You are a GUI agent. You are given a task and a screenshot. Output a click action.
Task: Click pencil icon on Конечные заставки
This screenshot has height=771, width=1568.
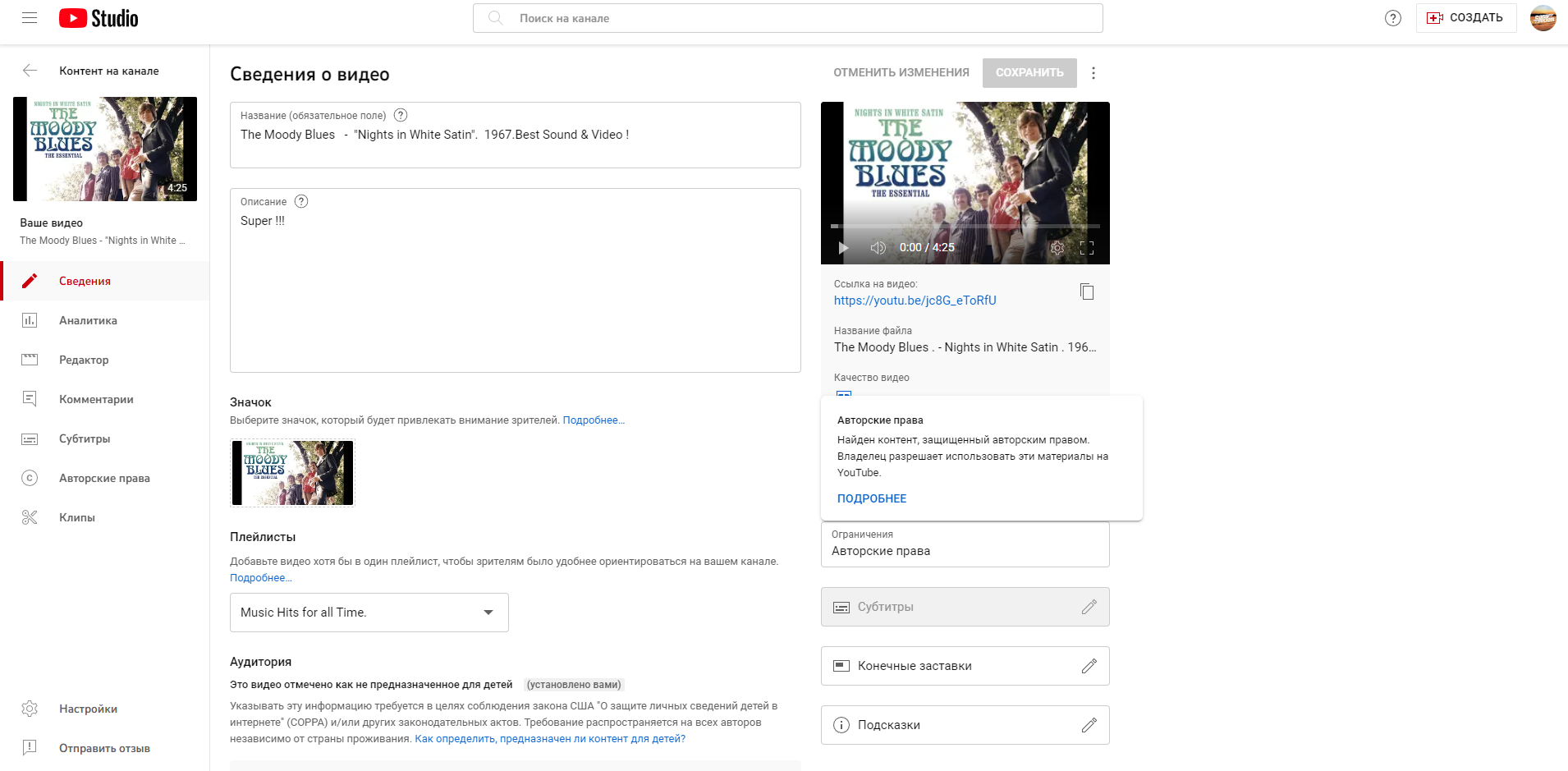pyautogui.click(x=1089, y=666)
